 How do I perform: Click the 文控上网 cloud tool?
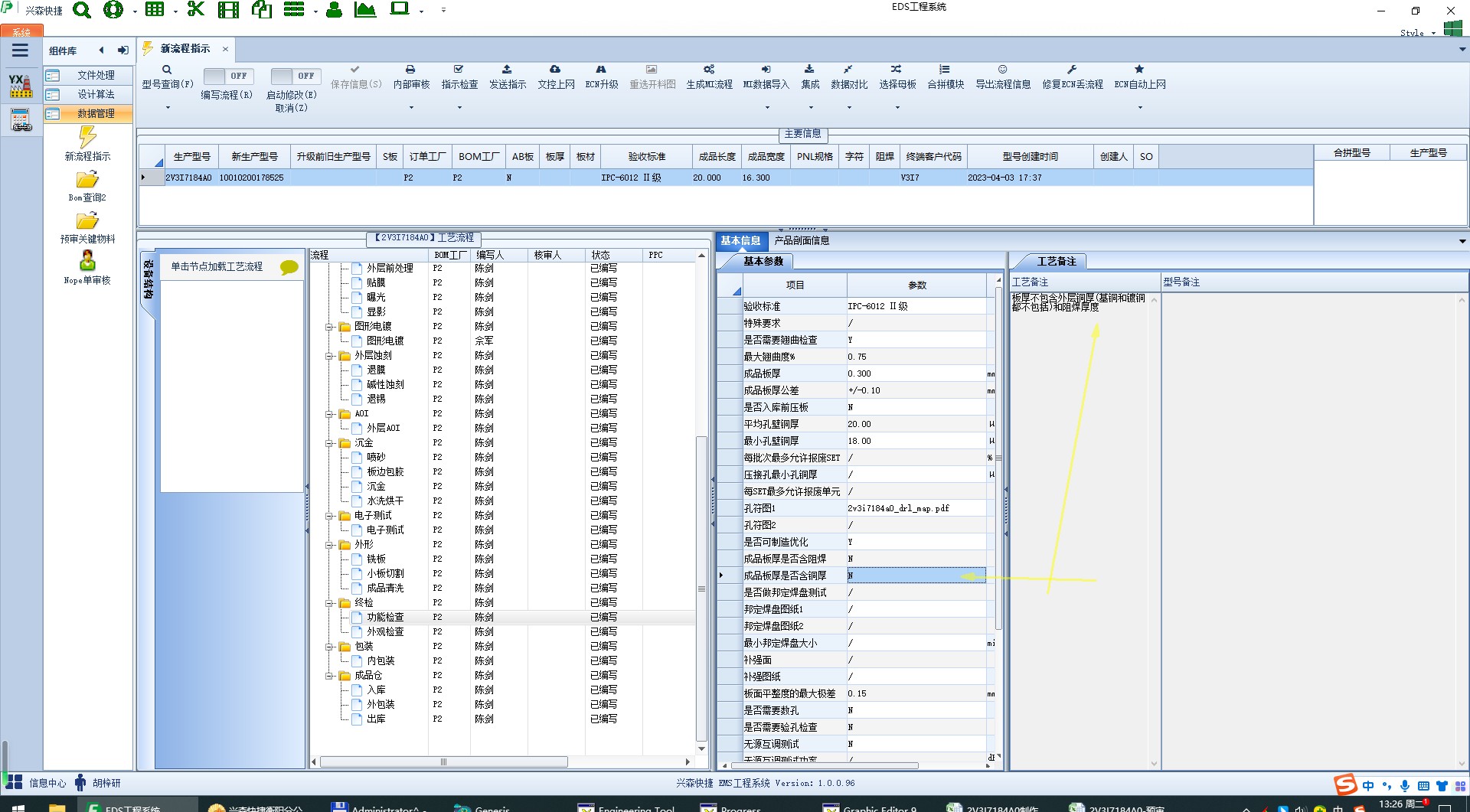coord(556,77)
